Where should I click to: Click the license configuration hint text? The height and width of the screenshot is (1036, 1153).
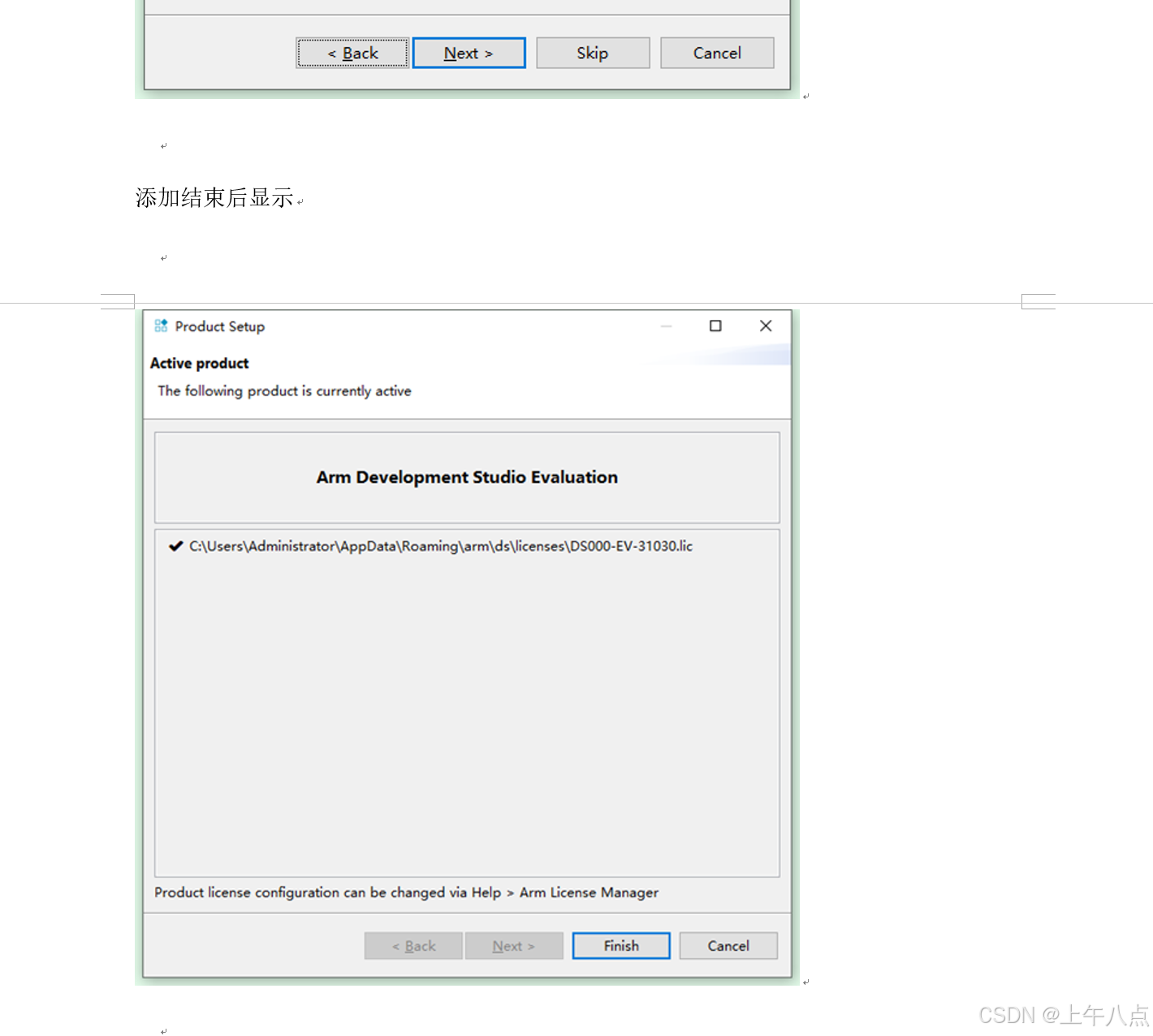(x=406, y=892)
